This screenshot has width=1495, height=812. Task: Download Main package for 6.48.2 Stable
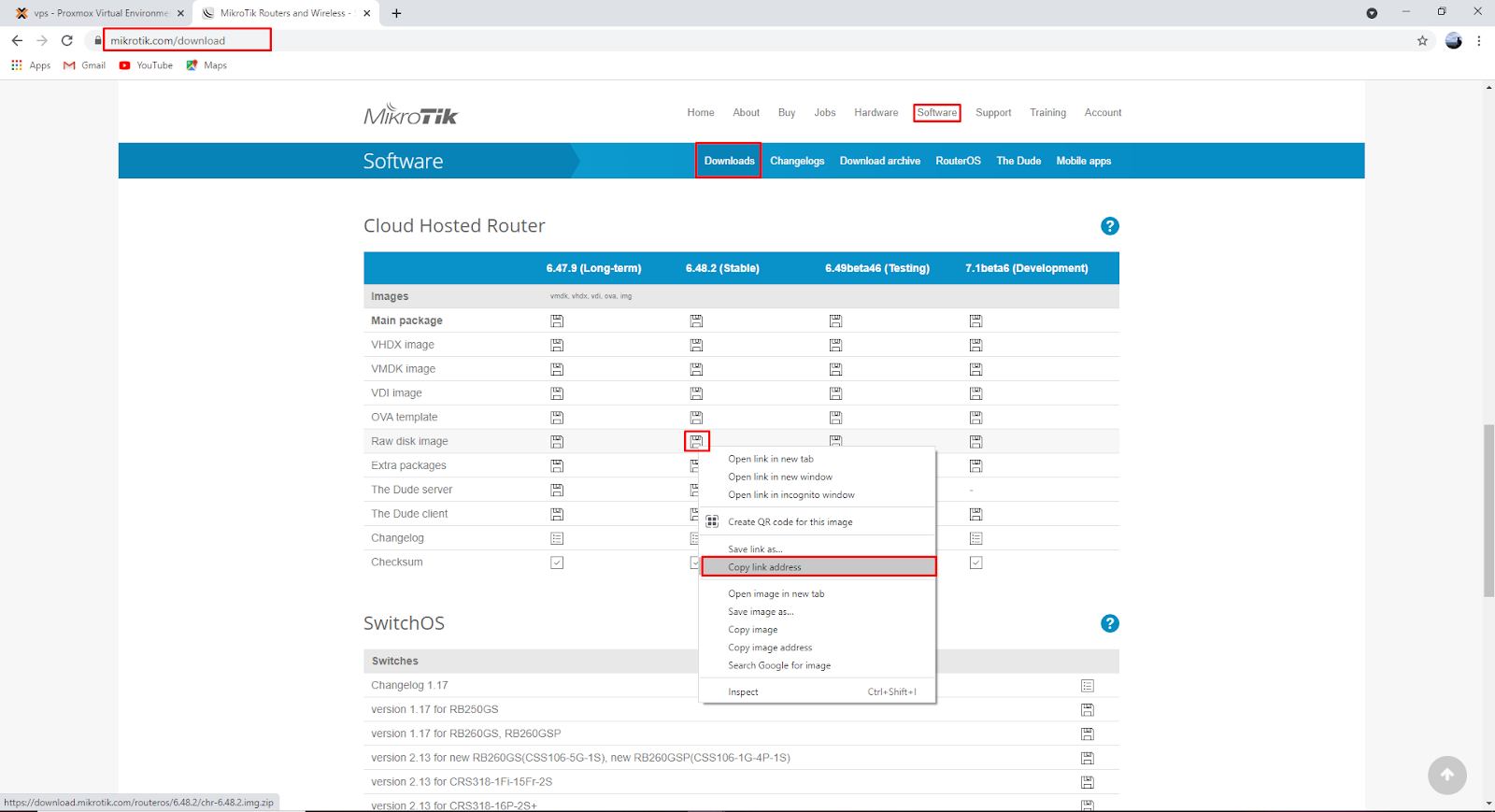coord(696,321)
